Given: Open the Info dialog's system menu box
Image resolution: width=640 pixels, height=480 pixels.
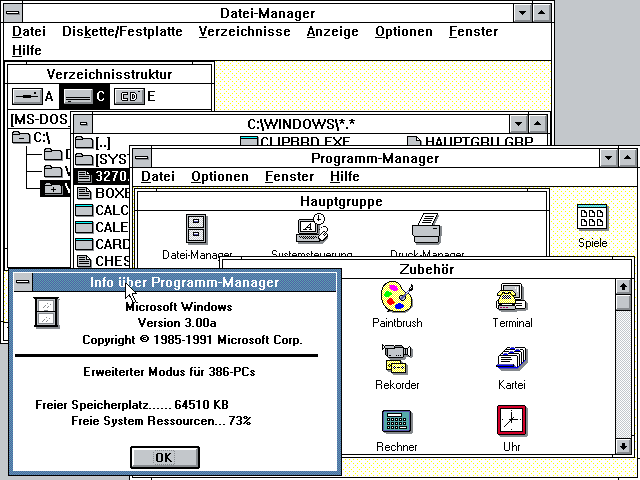Looking at the screenshot, I should click(x=21, y=282).
